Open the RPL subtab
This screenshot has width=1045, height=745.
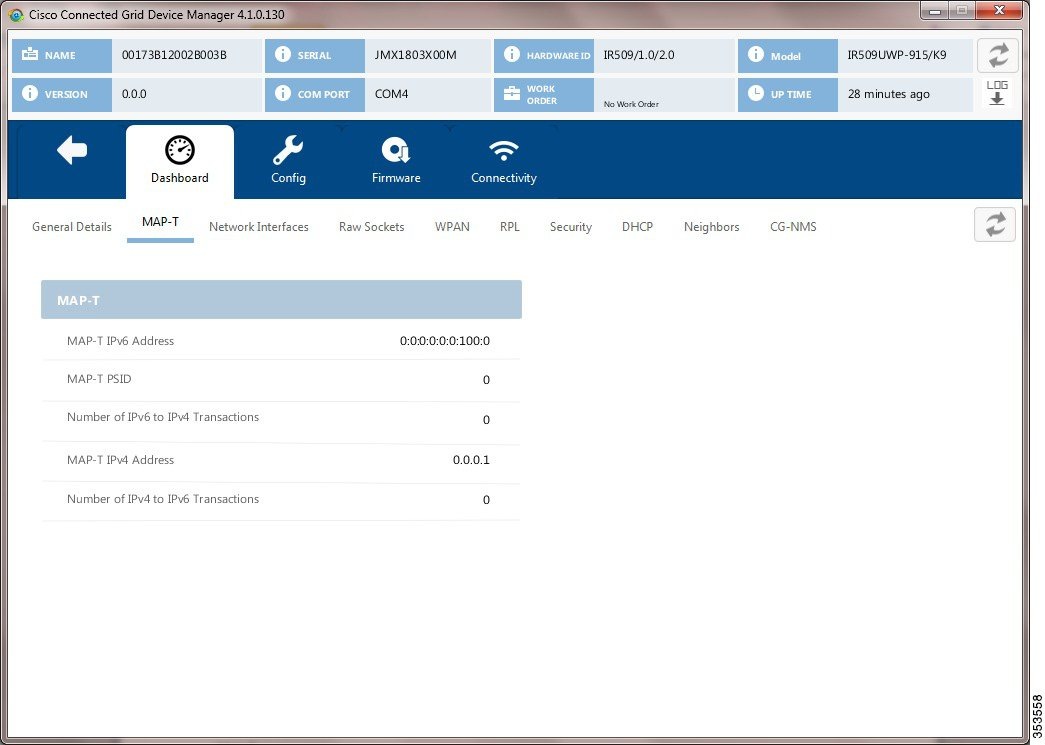pyautogui.click(x=510, y=227)
